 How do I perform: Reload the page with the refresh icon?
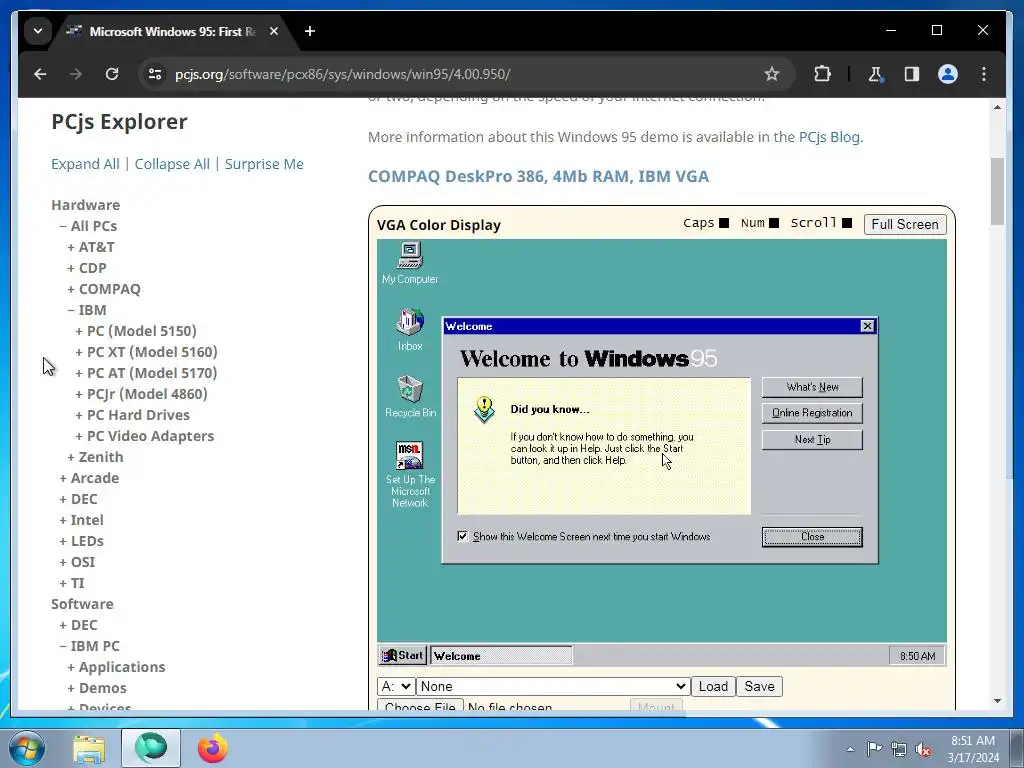coord(112,74)
